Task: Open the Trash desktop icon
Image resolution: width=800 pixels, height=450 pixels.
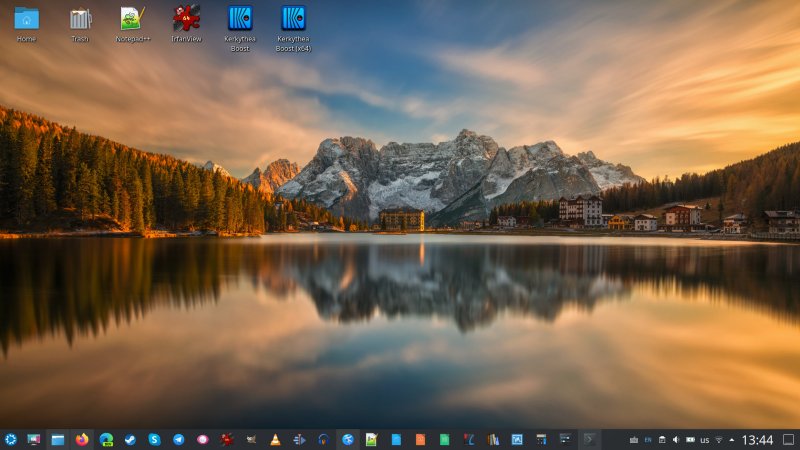Action: point(80,19)
